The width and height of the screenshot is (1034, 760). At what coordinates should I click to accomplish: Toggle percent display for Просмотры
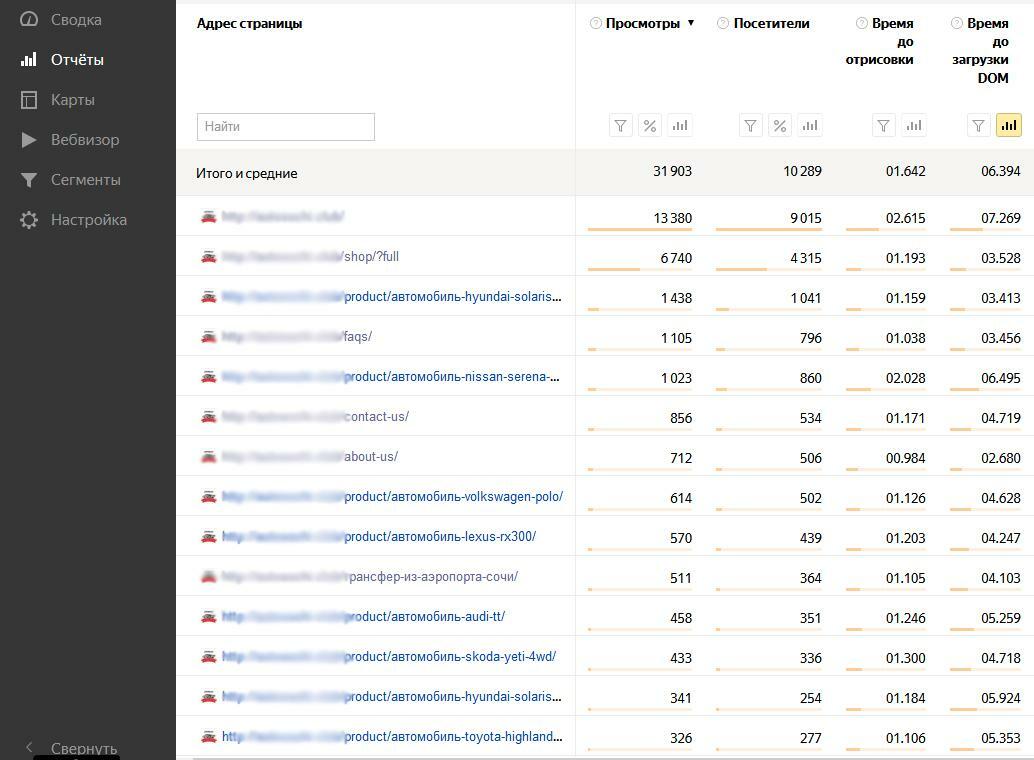(x=650, y=126)
